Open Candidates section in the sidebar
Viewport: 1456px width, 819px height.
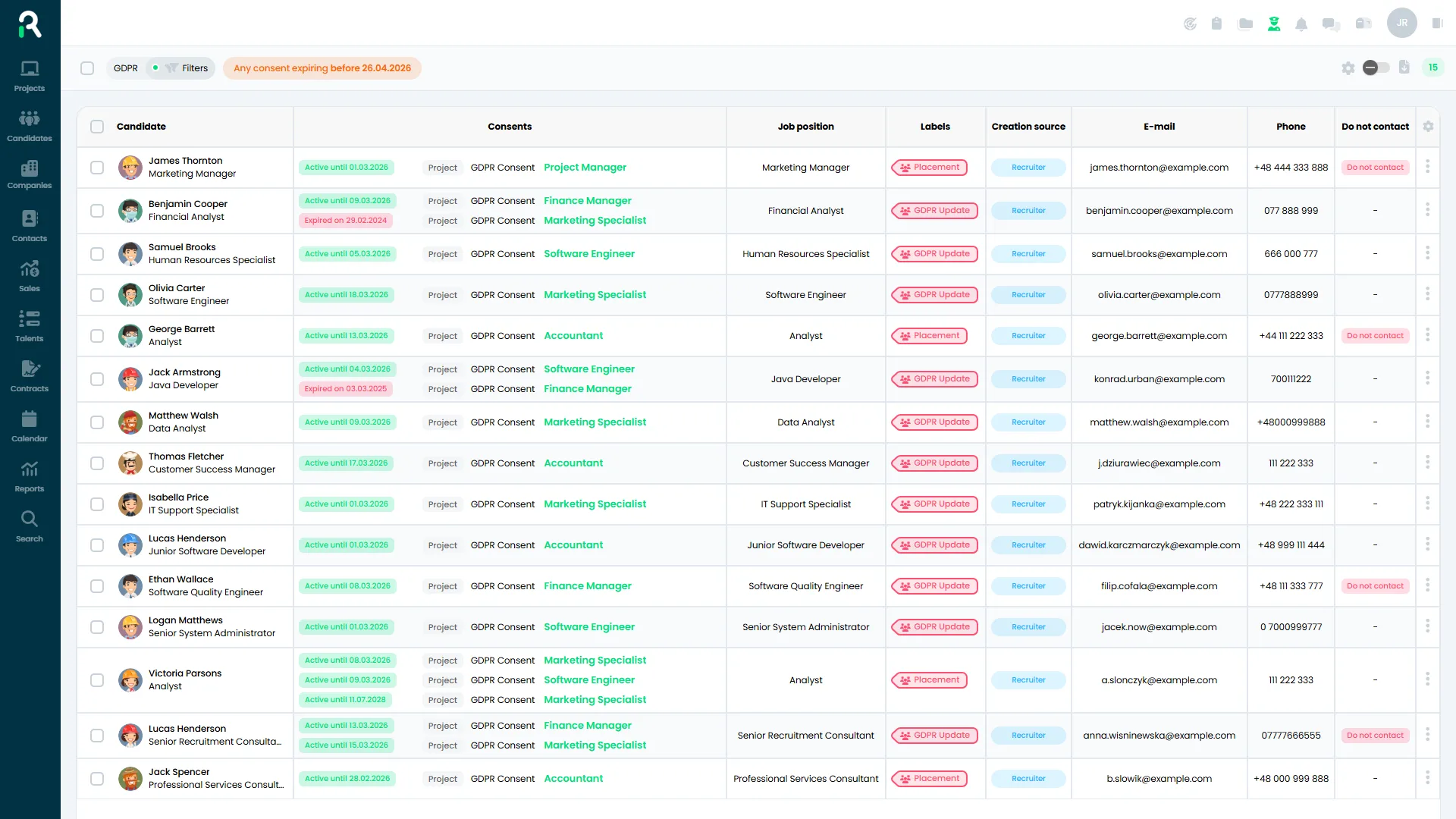[30, 125]
